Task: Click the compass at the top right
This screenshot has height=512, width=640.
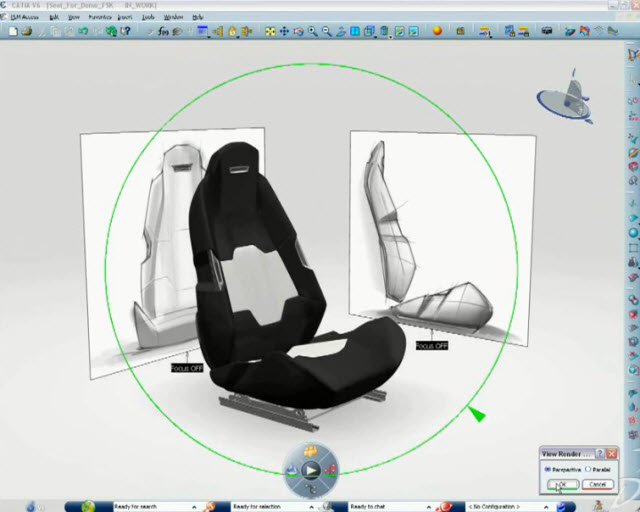Action: coord(565,96)
